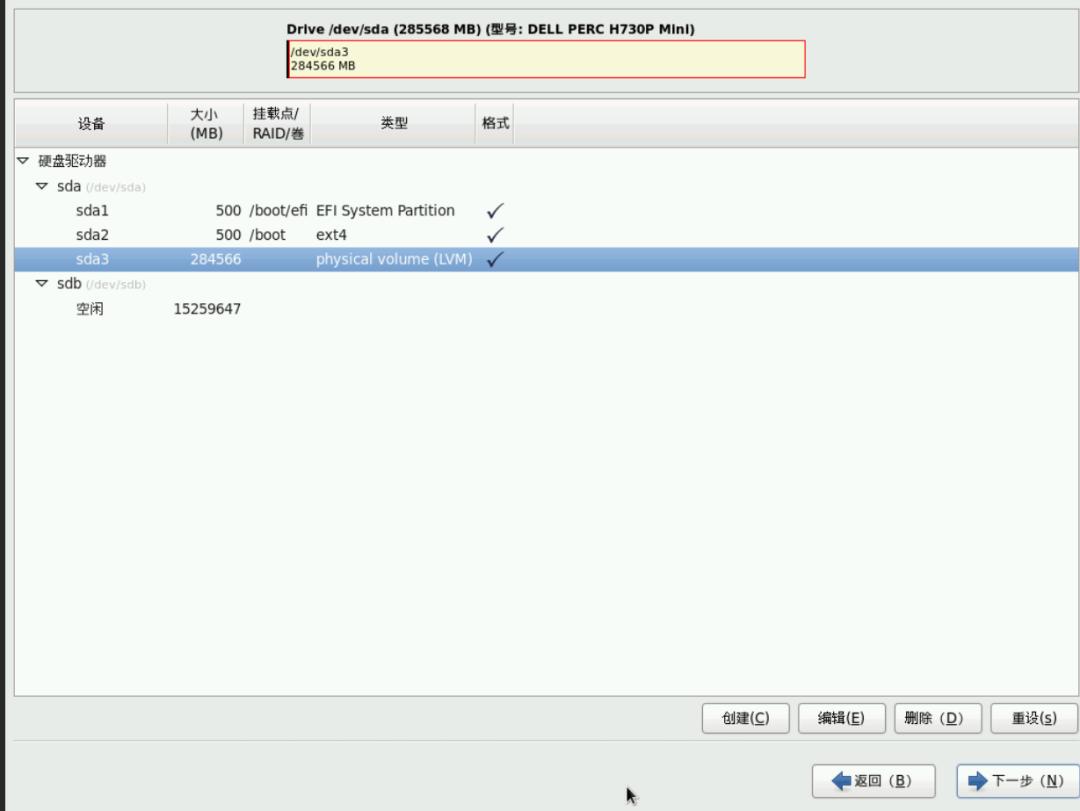Select the sda1 partition row

point(546,211)
